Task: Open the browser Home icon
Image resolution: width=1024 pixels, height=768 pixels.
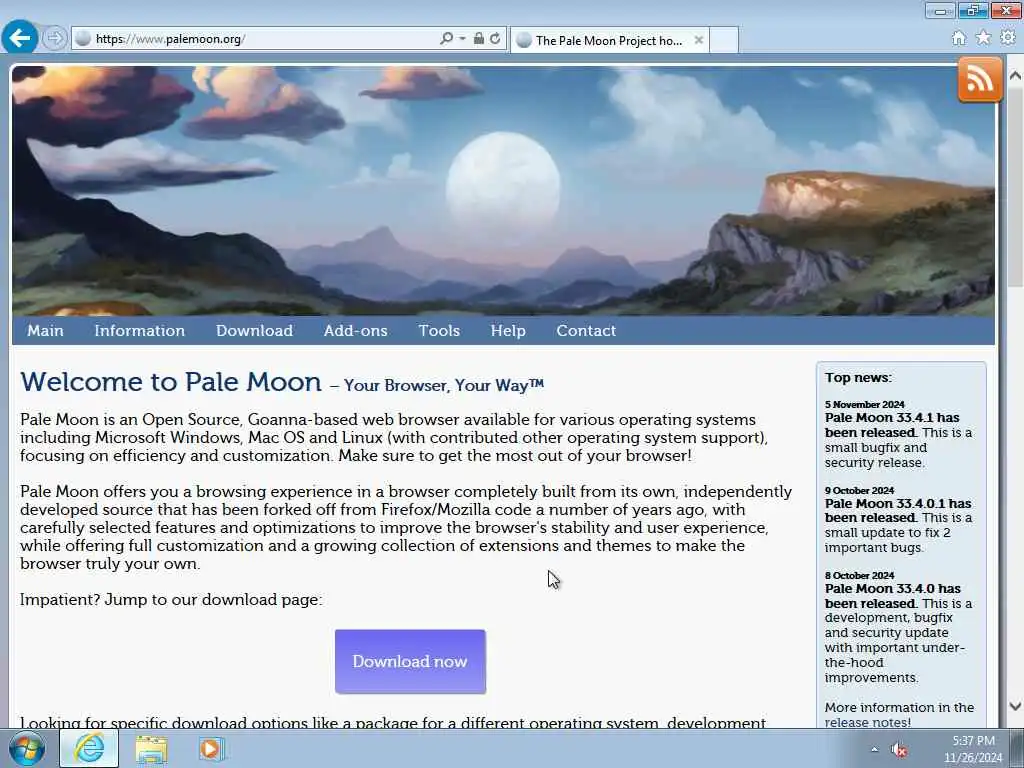Action: pos(959,38)
